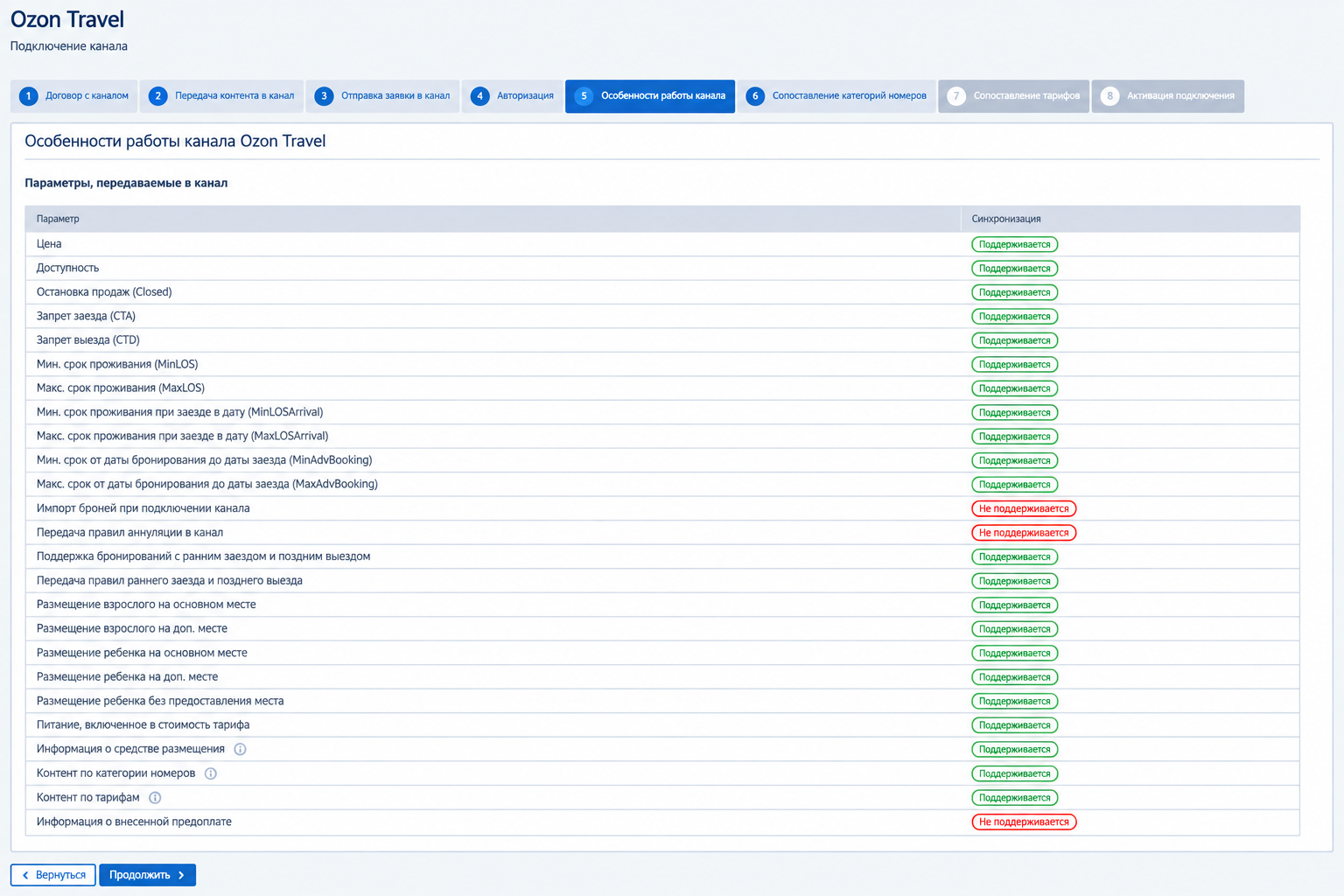Select step 5 Особенности работы канала
The image size is (1344, 896).
(650, 96)
